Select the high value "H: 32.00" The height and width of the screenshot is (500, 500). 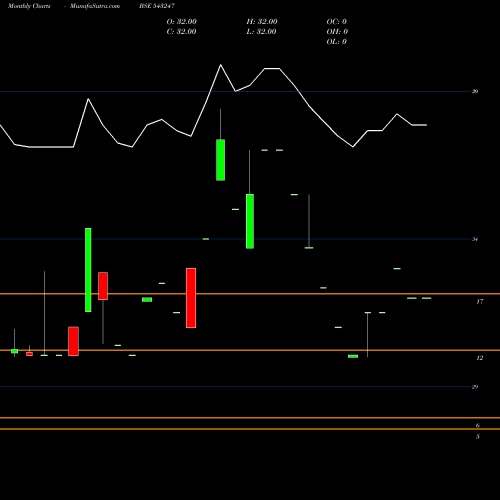click(262, 22)
